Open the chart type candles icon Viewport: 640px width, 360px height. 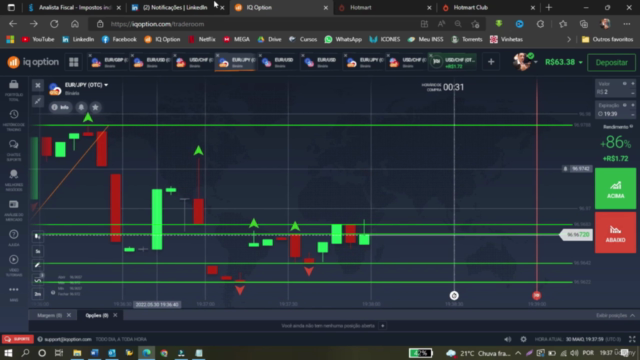pos(38,236)
